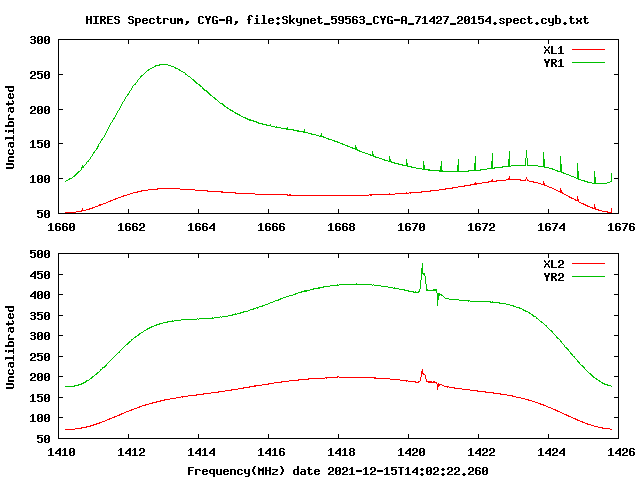Click the 300 tick label of the lower plot
This screenshot has width=640, height=480.
40,336
